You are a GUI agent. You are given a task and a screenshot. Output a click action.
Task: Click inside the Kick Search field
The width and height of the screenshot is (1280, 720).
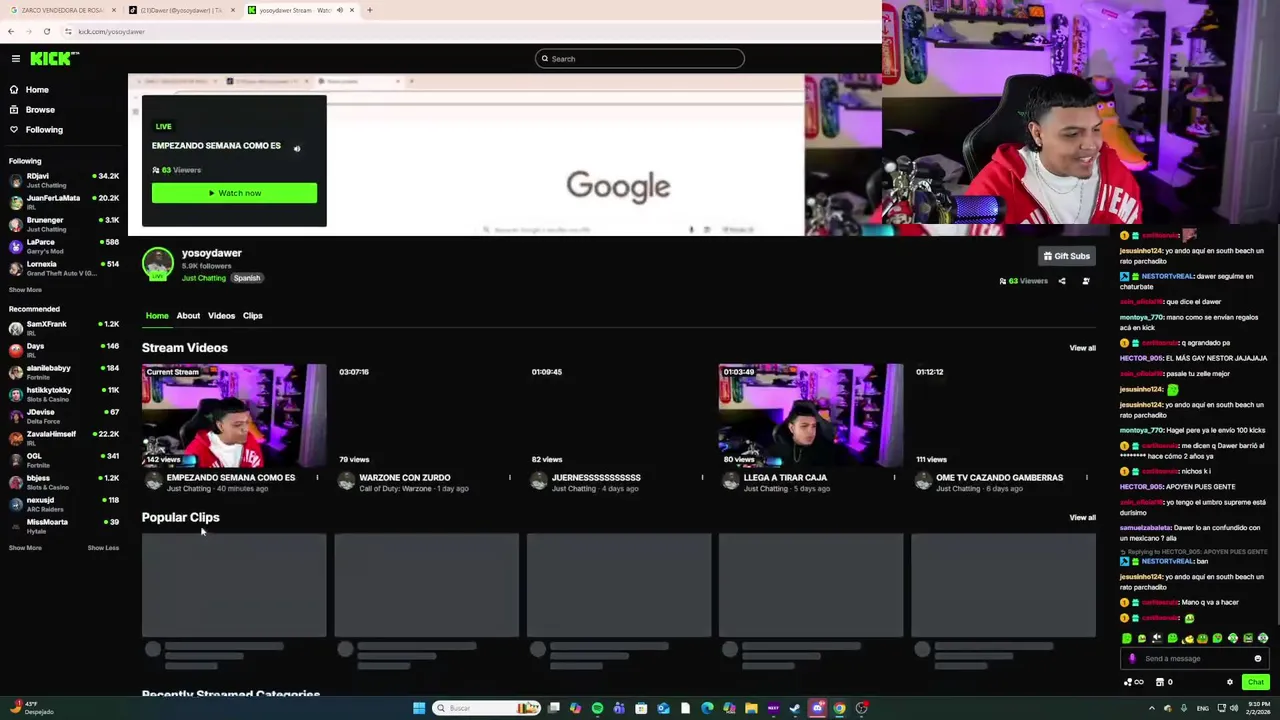tap(640, 59)
